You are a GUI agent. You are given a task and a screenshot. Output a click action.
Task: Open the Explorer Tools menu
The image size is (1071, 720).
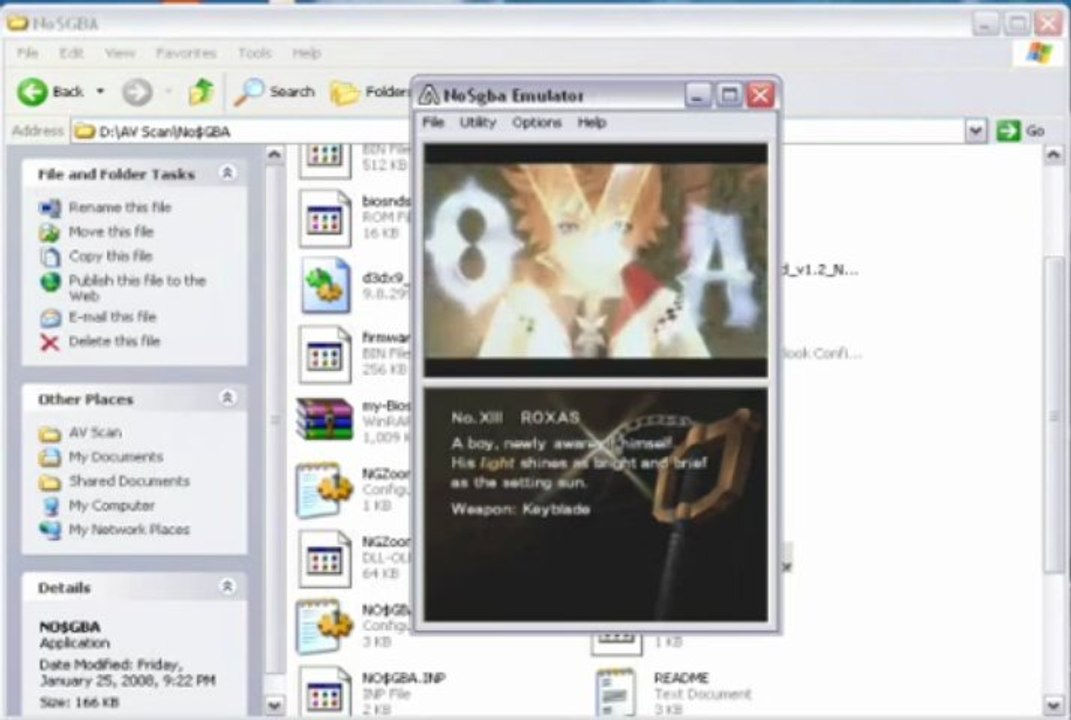(x=254, y=53)
